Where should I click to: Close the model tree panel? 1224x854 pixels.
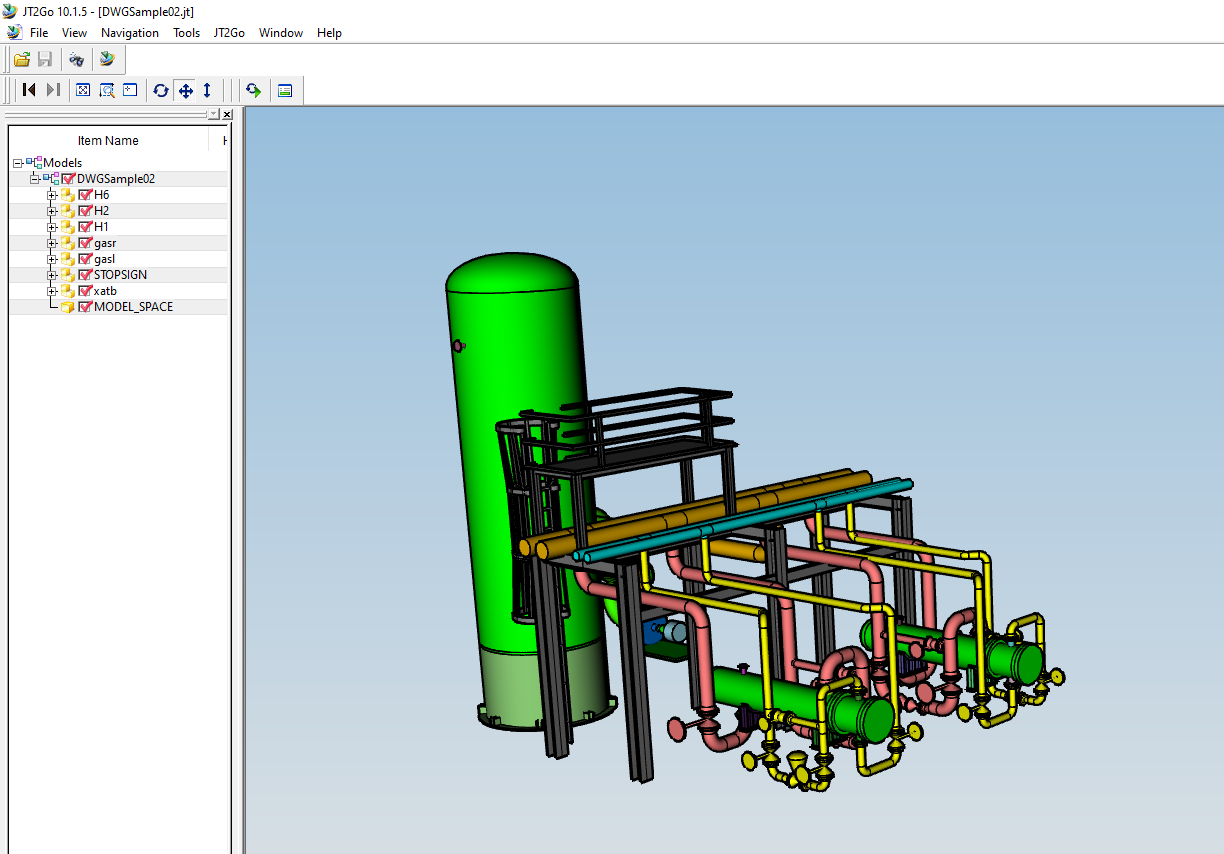227,115
